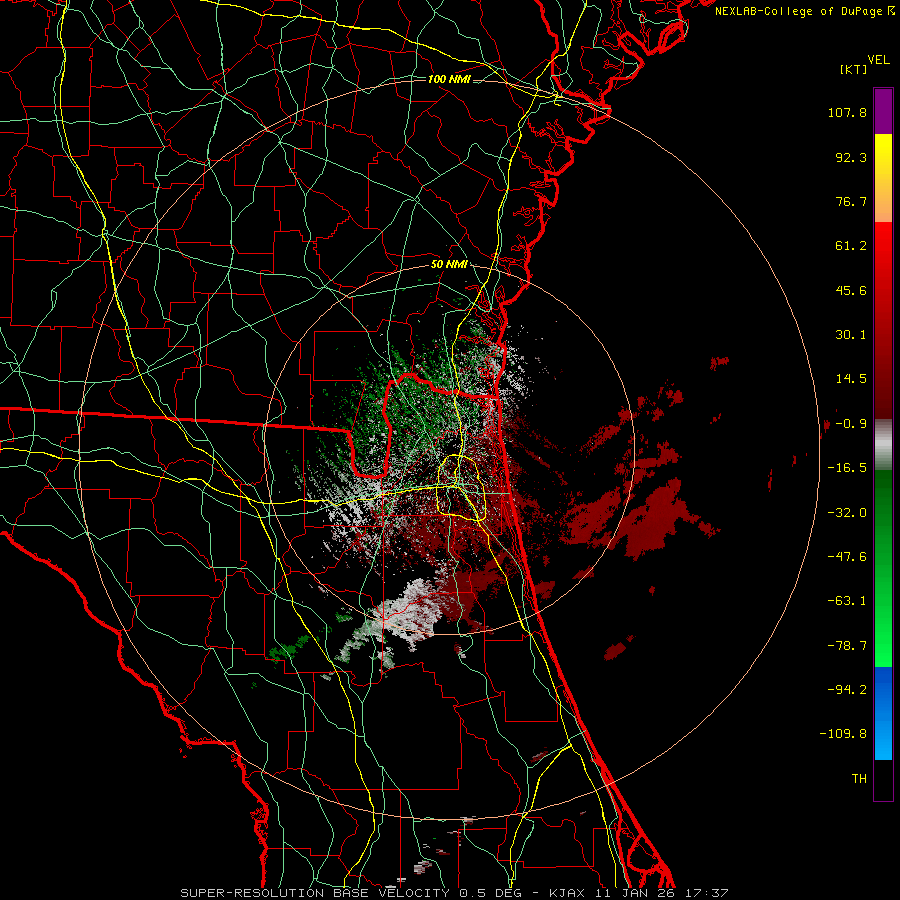Click the [KT] units label

[x=854, y=69]
